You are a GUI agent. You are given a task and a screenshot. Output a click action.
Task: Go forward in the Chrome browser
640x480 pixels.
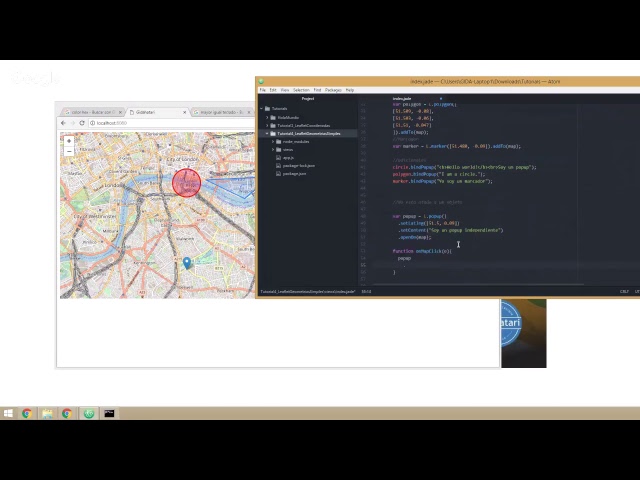[x=73, y=123]
